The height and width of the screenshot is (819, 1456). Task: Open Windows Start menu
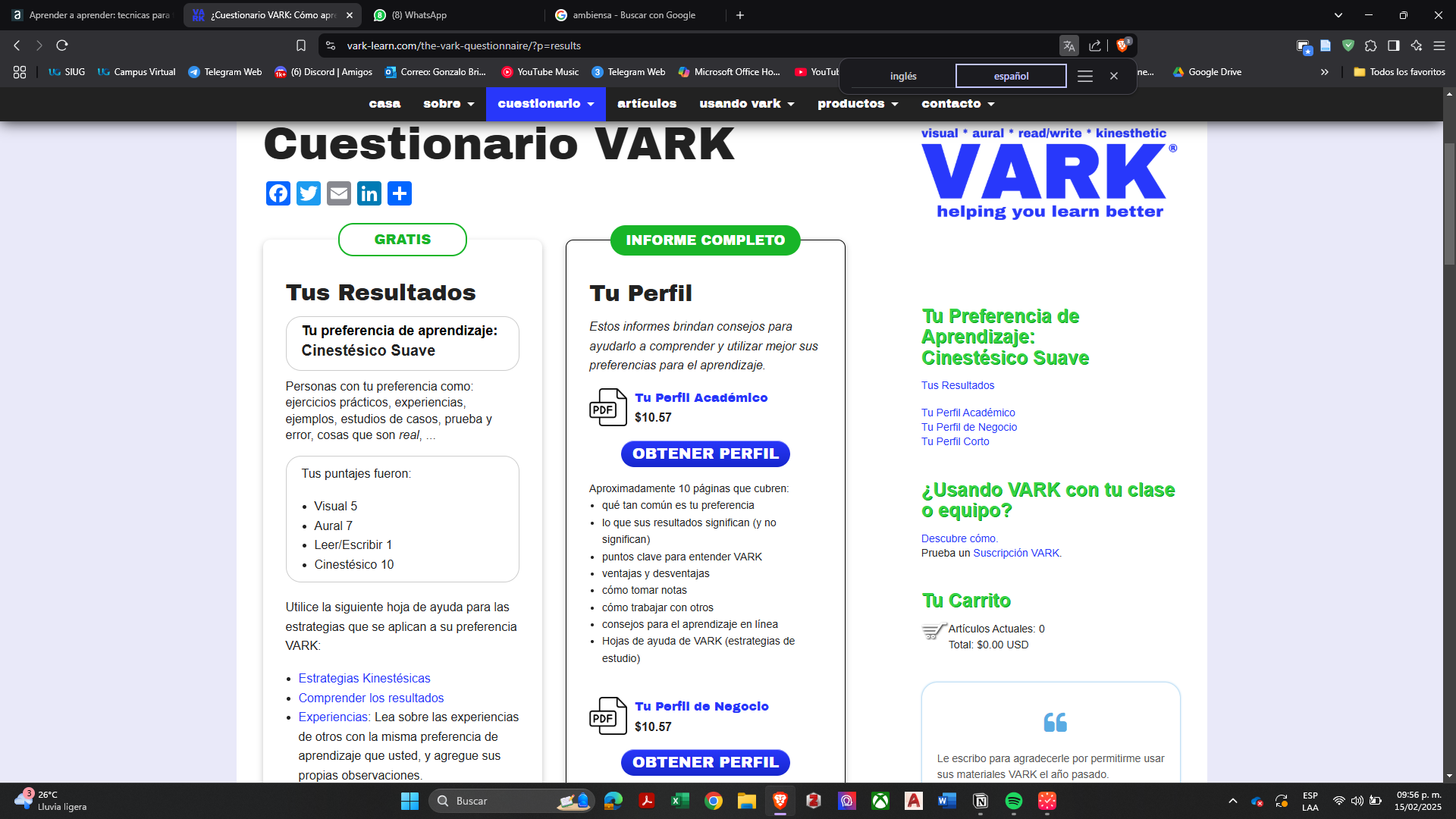coord(409,801)
